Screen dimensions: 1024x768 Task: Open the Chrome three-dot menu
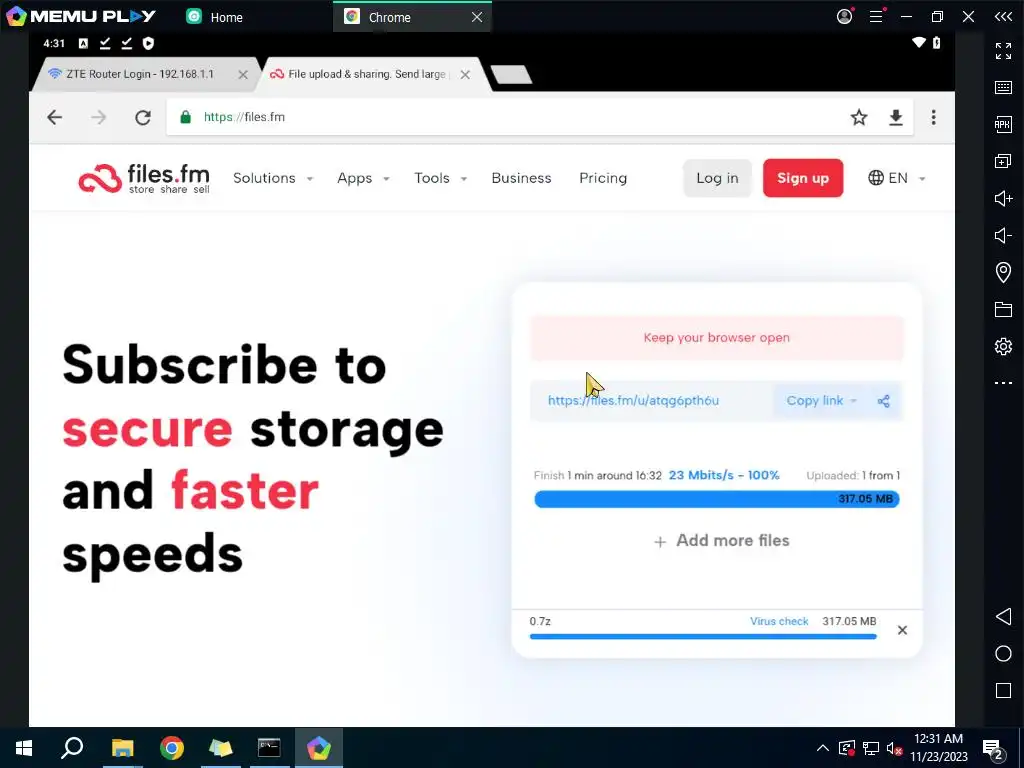point(933,118)
